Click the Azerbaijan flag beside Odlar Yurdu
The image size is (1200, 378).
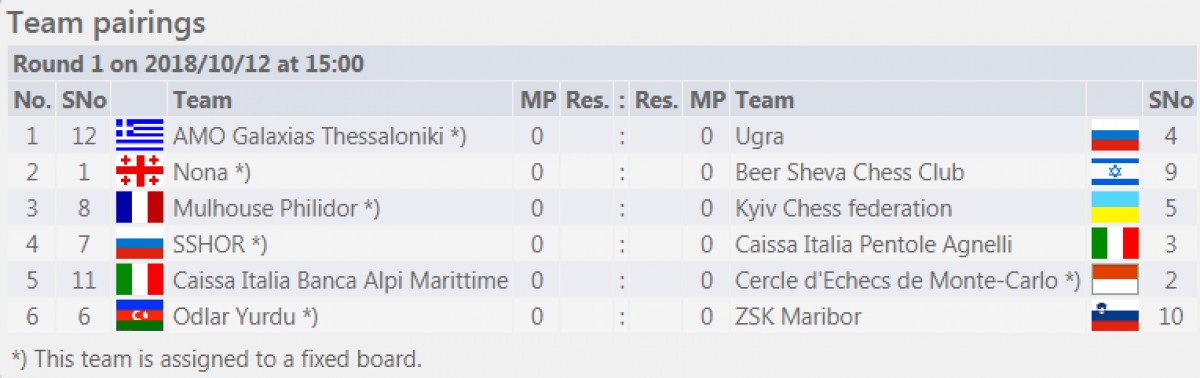(x=139, y=316)
